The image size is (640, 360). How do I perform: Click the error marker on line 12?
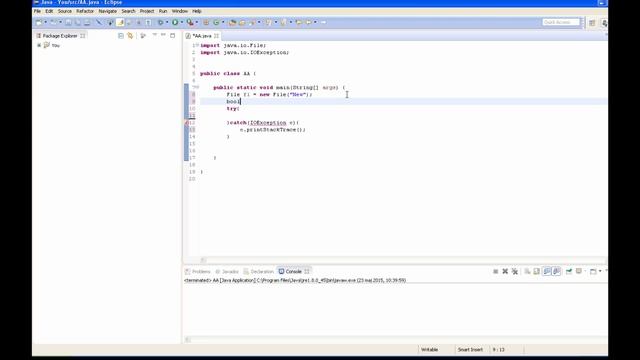(187, 122)
